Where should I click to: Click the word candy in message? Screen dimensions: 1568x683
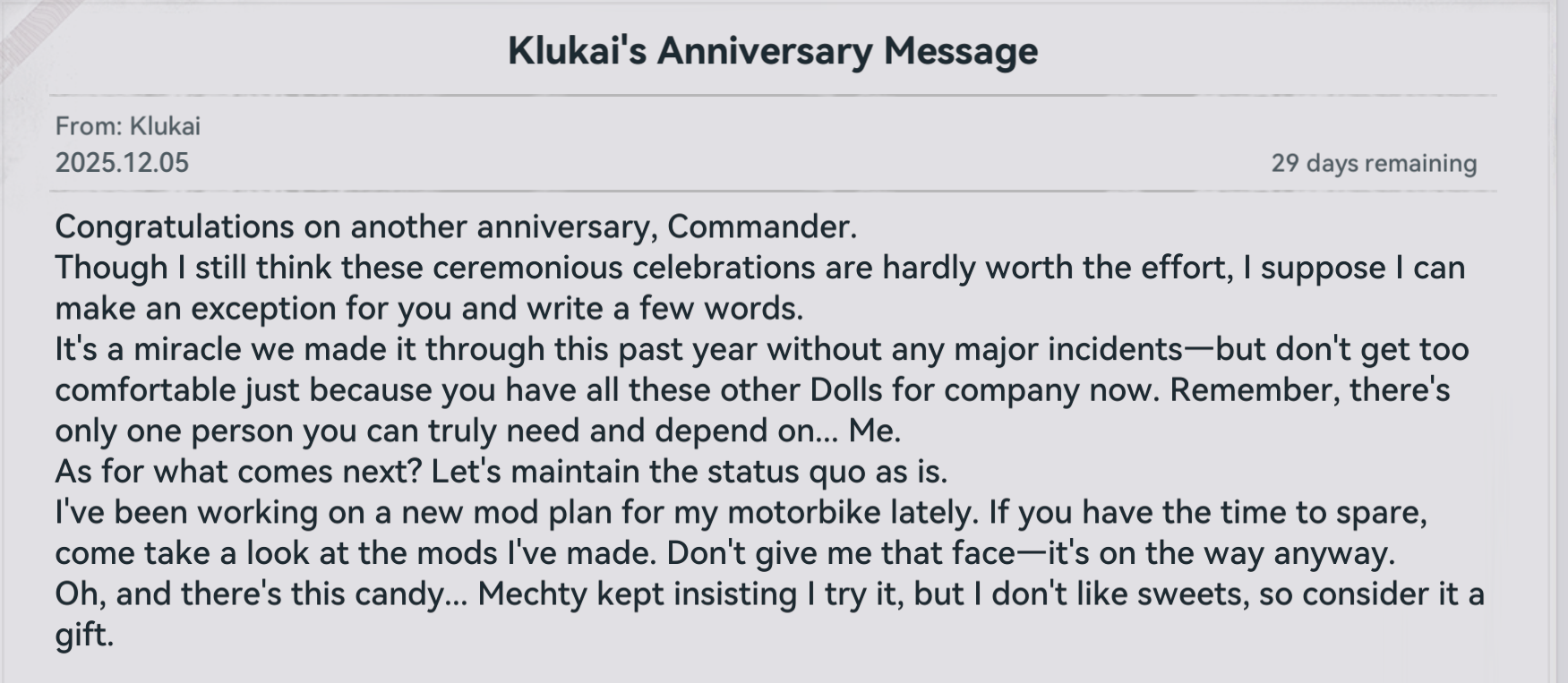coord(409,594)
